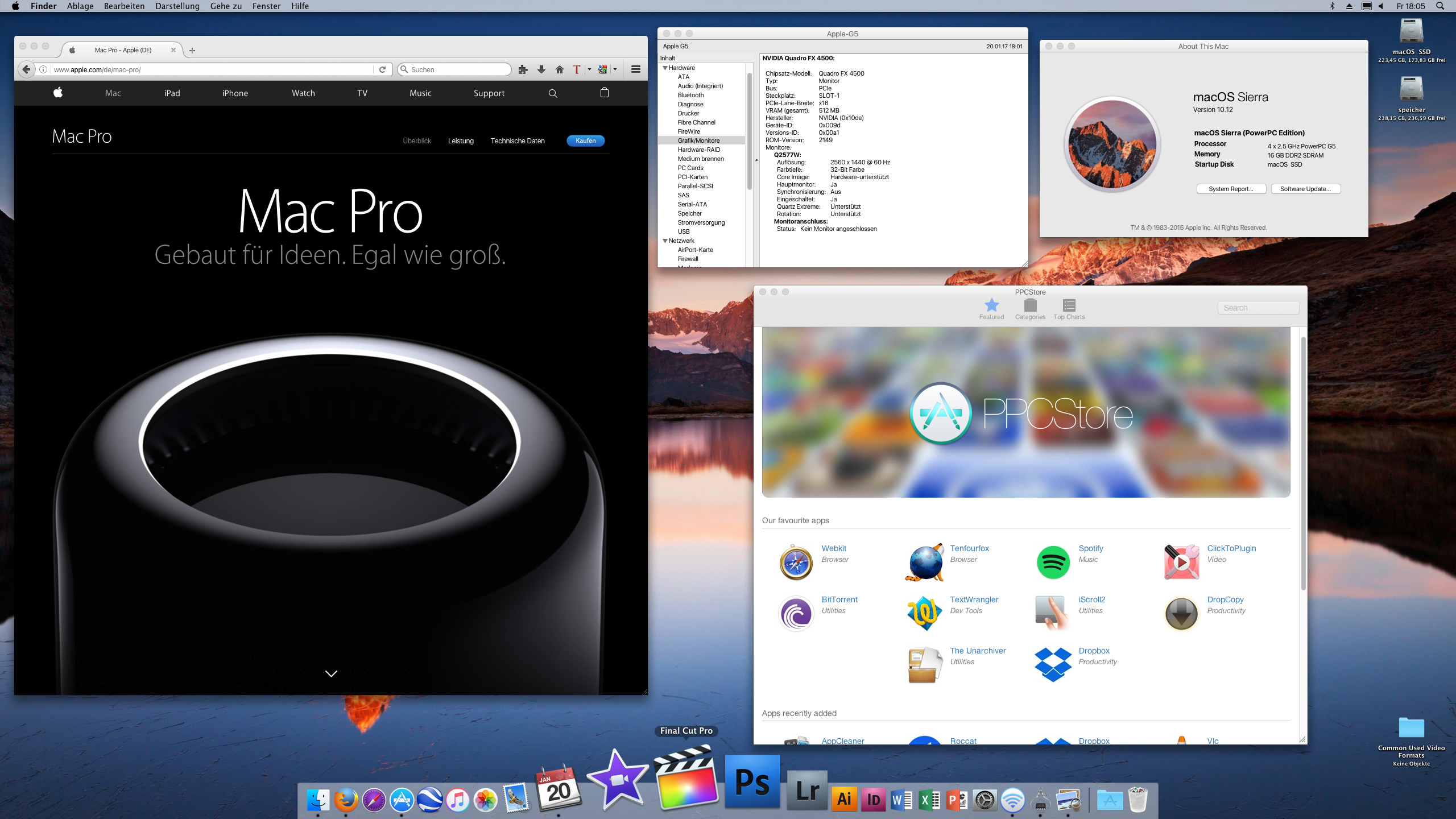Screen dimensions: 1456x819
Task: Click the PPCStore Search field
Action: pos(1258,308)
